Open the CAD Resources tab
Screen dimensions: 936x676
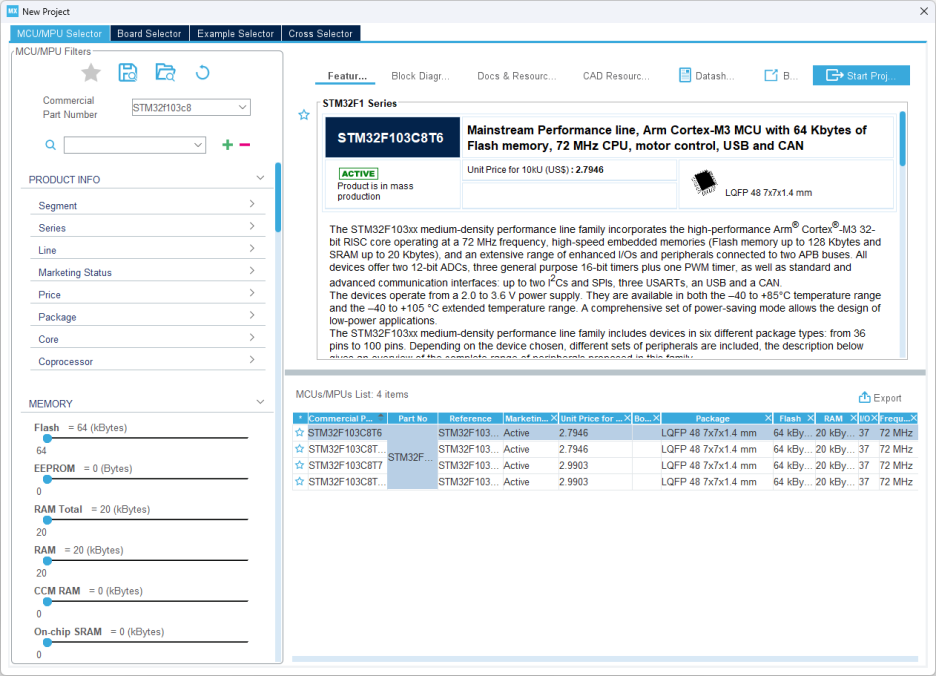(616, 76)
